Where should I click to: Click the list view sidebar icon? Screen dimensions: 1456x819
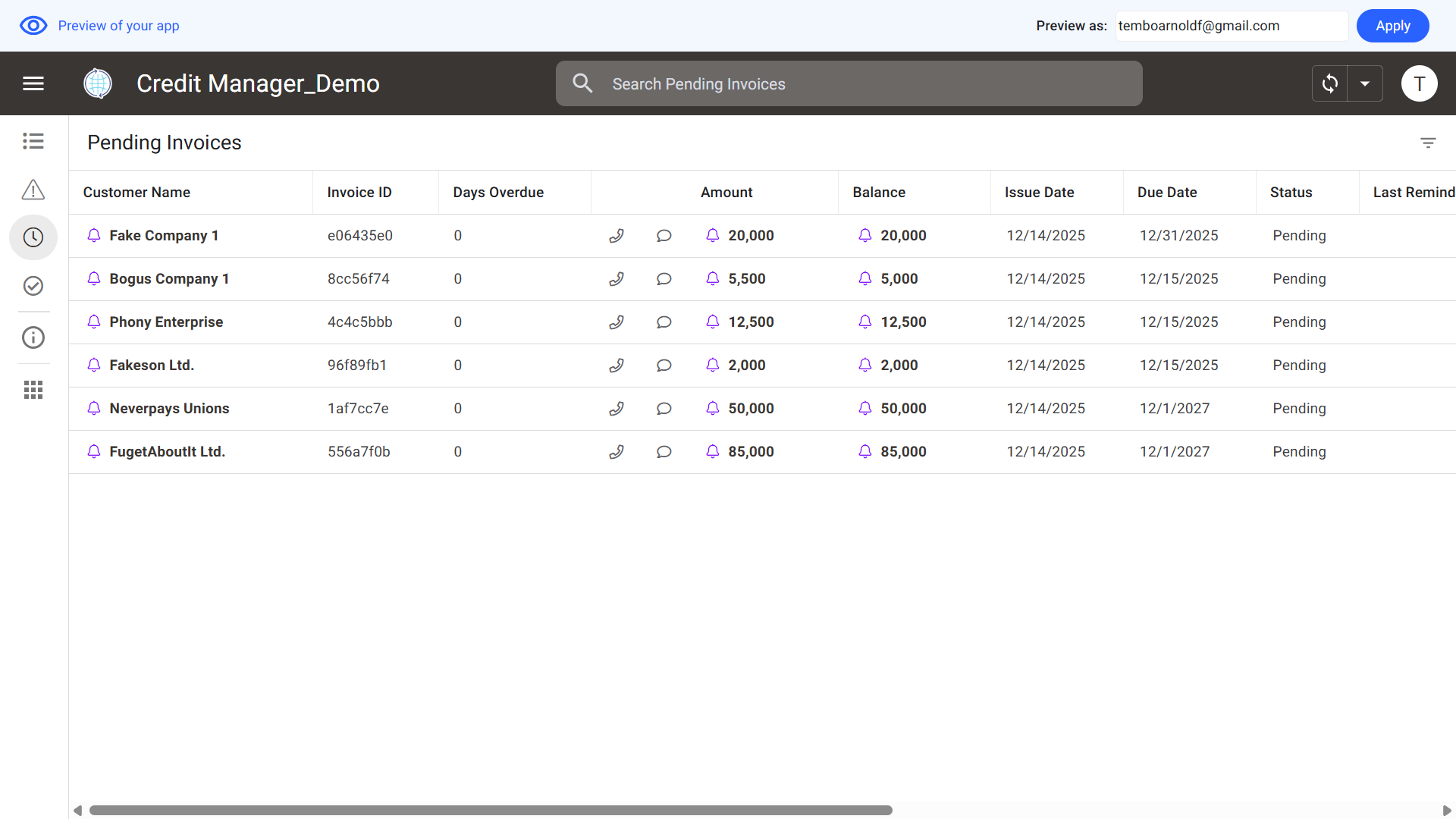pyautogui.click(x=33, y=141)
